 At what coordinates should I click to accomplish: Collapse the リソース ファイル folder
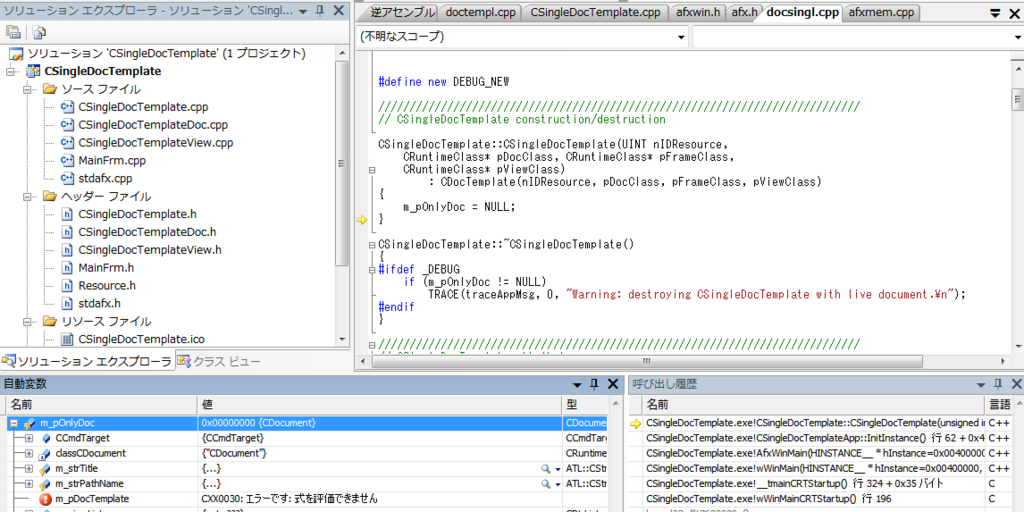click(x=28, y=321)
